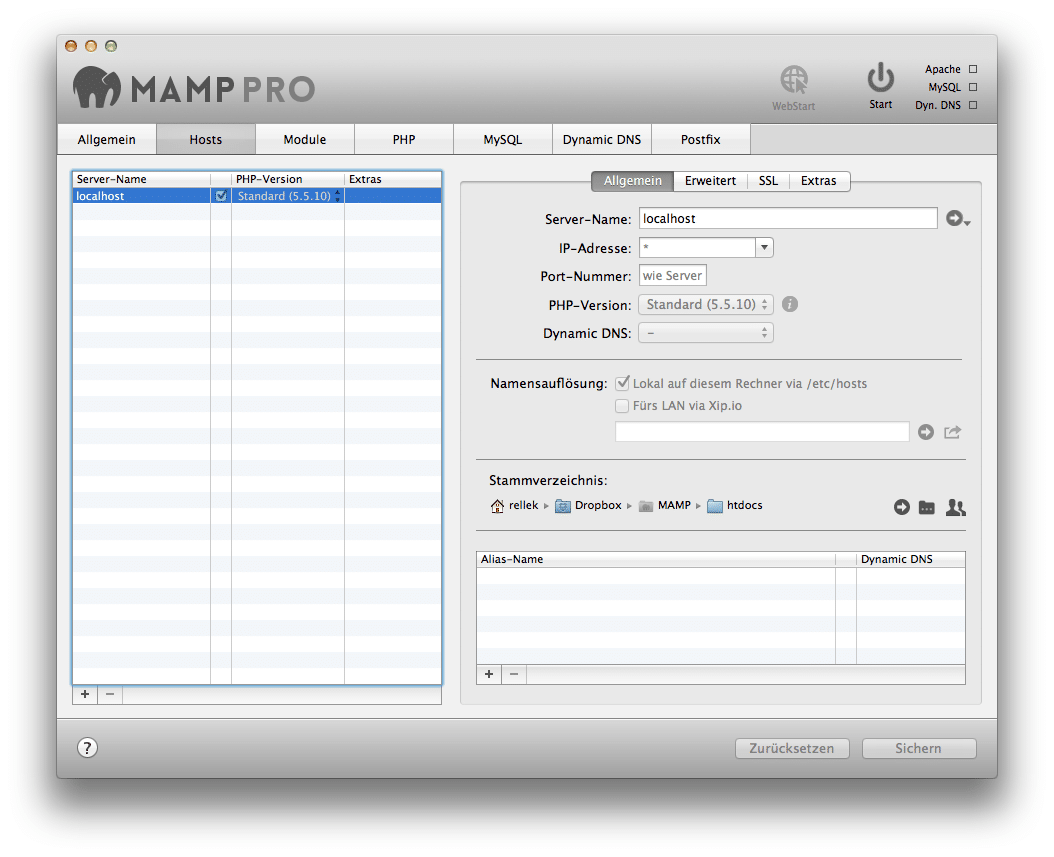Click the rellek path label
The height and width of the screenshot is (857, 1054).
coord(524,505)
